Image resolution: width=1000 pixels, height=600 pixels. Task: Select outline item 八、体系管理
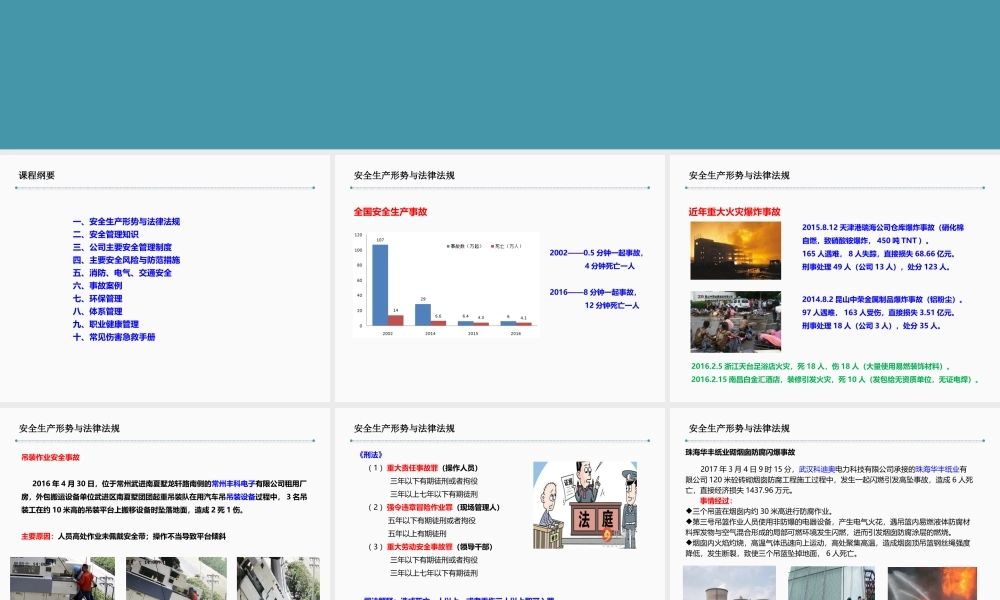click(x=97, y=311)
